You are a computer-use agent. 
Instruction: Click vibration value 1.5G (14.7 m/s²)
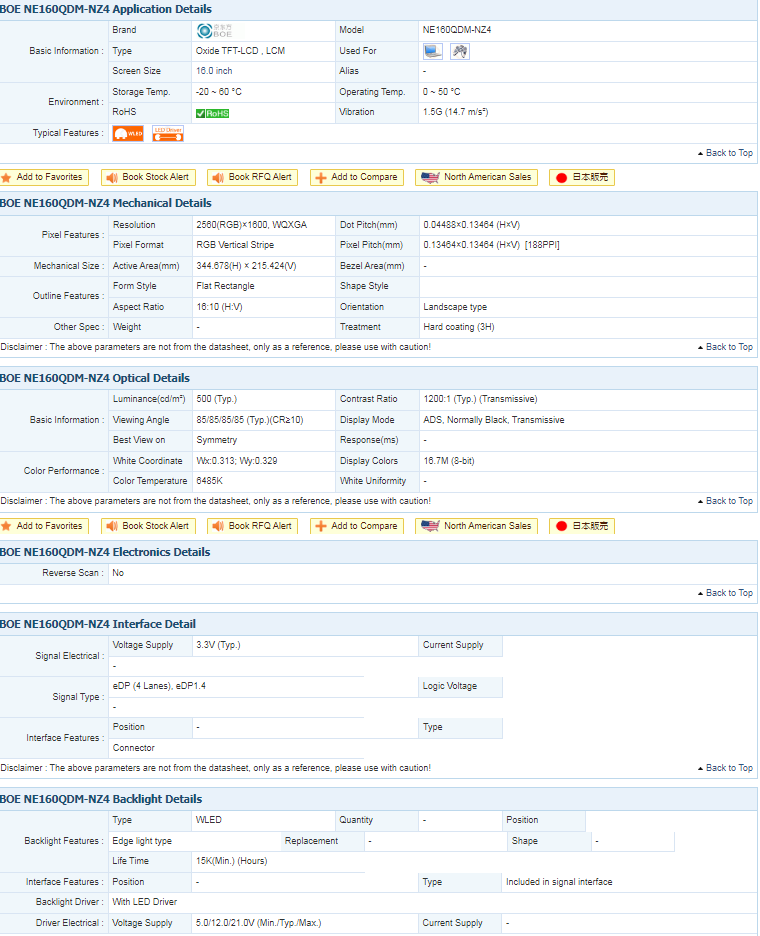(456, 112)
